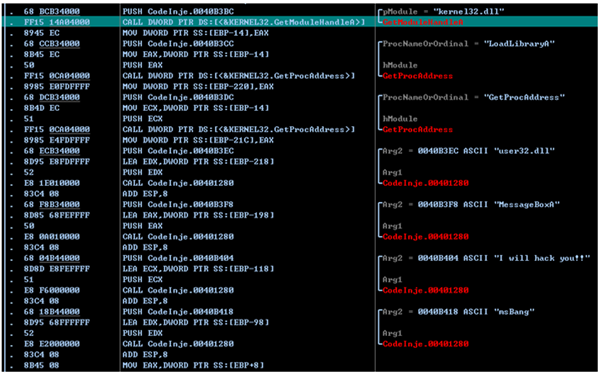Click the hex bytes '68 BCB34000'
Screen dimensions: 602x376
52,12
